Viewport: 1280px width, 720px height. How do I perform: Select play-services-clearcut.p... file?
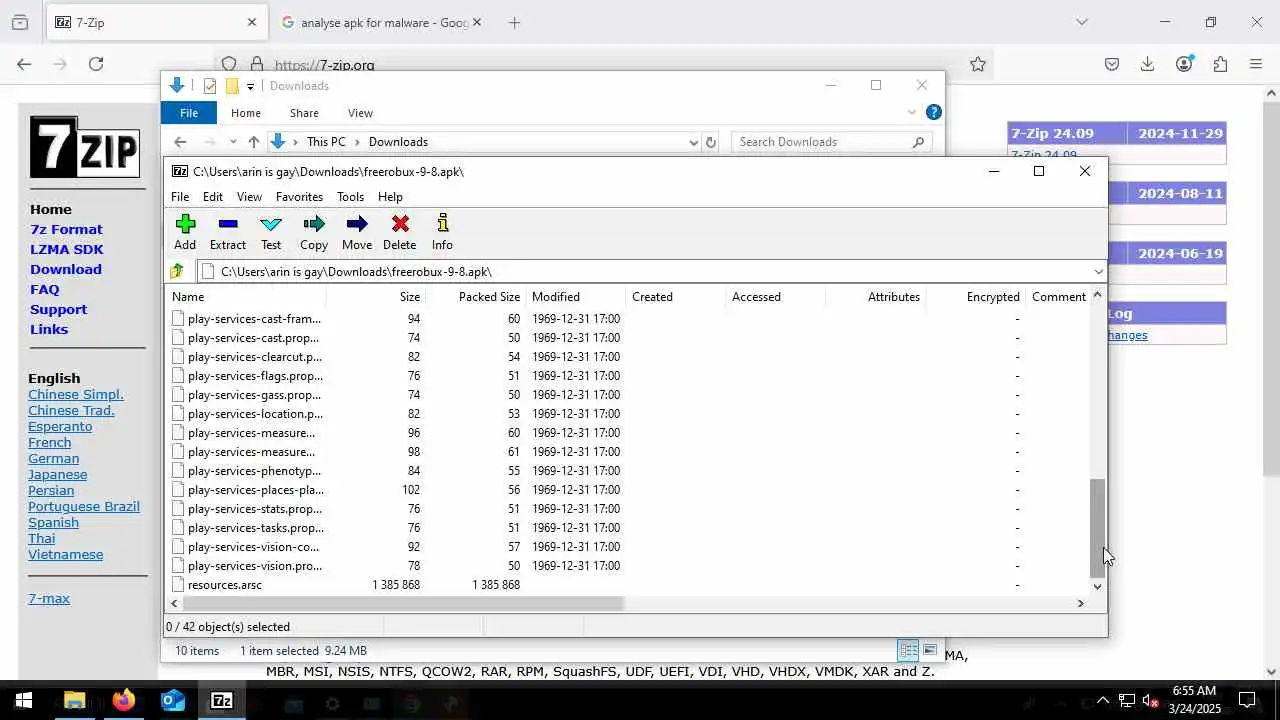click(255, 357)
